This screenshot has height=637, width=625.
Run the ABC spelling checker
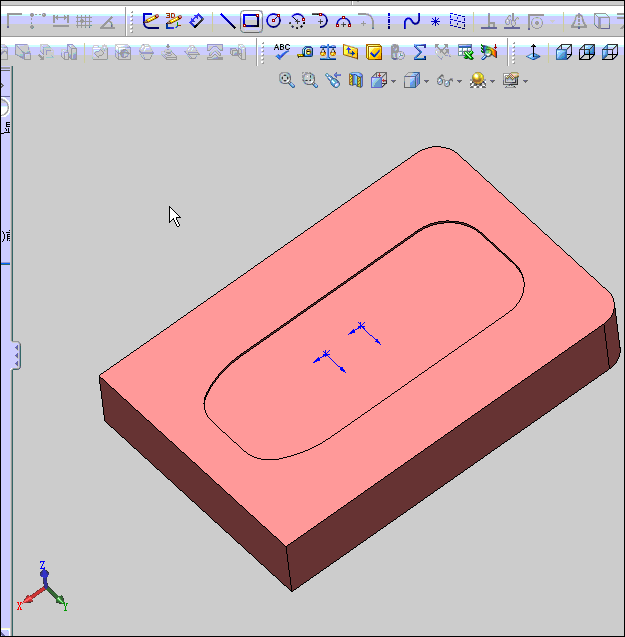[282, 52]
